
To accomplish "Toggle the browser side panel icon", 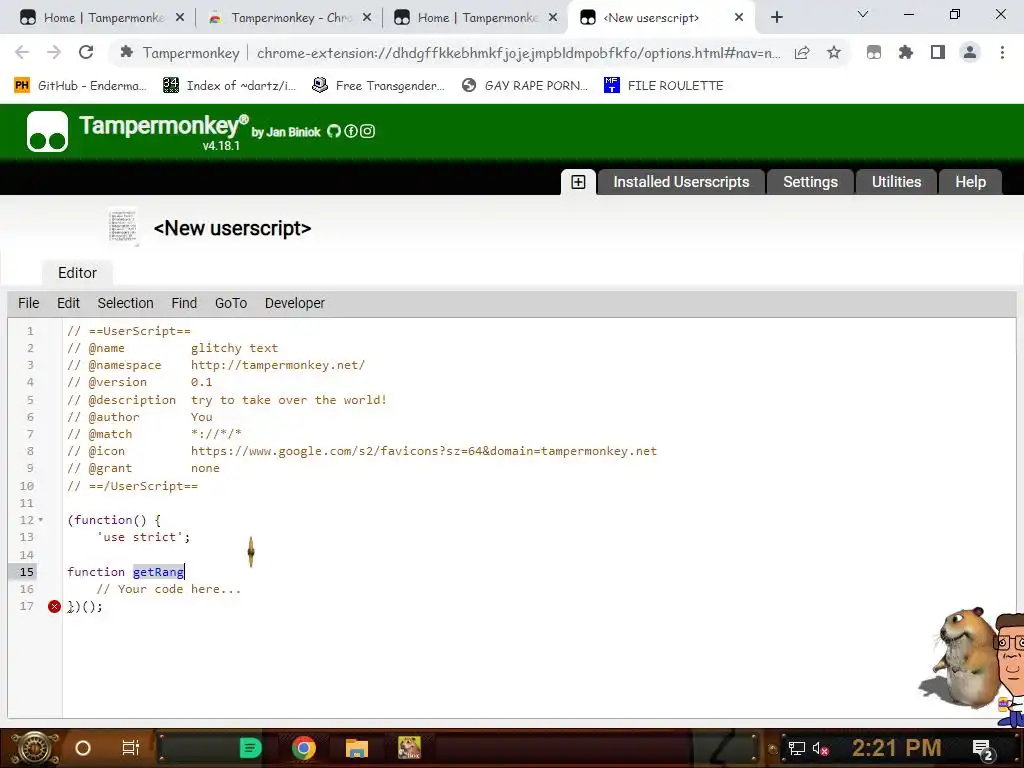I will tap(938, 52).
